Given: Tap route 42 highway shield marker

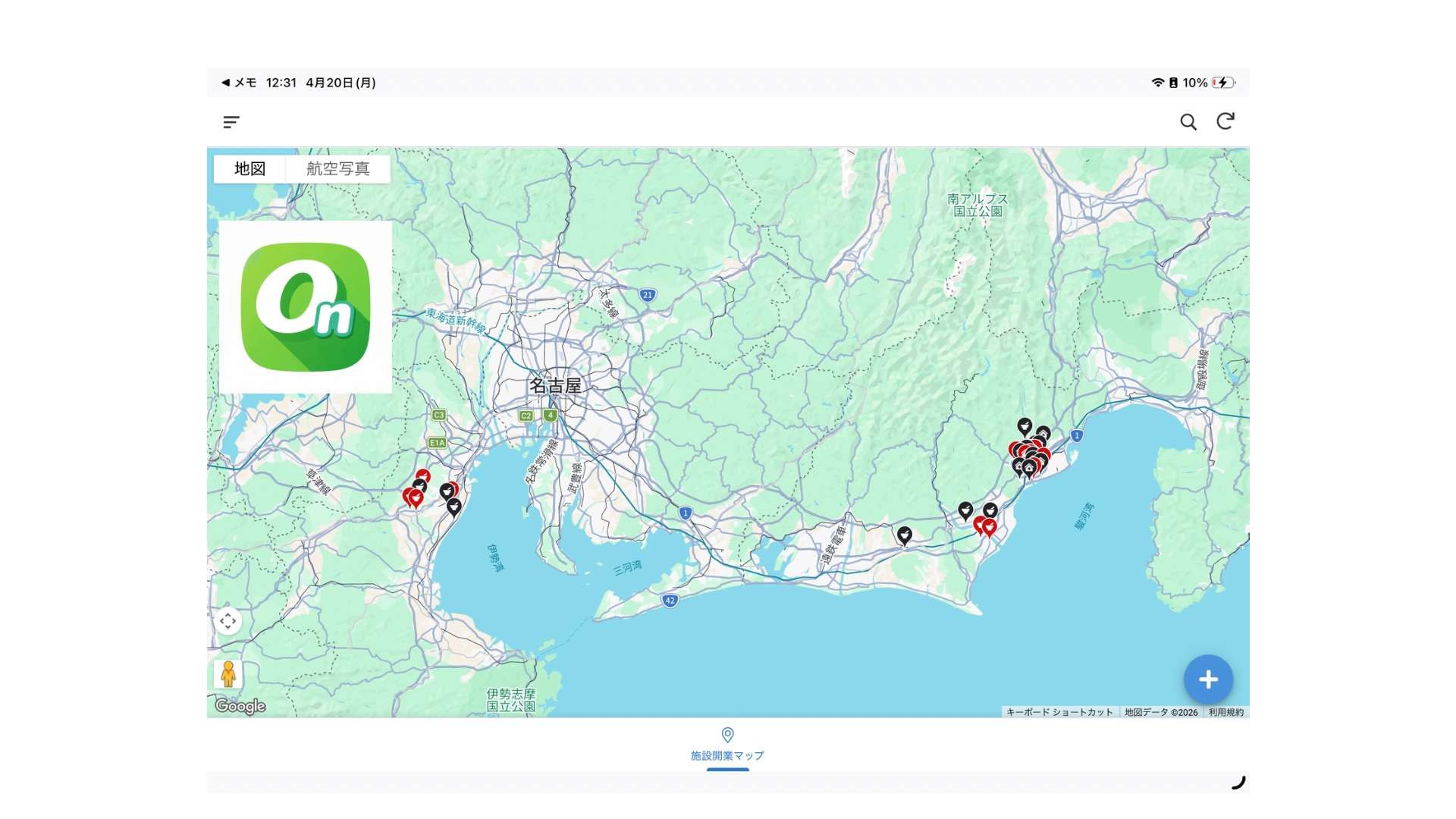Looking at the screenshot, I should [x=669, y=601].
